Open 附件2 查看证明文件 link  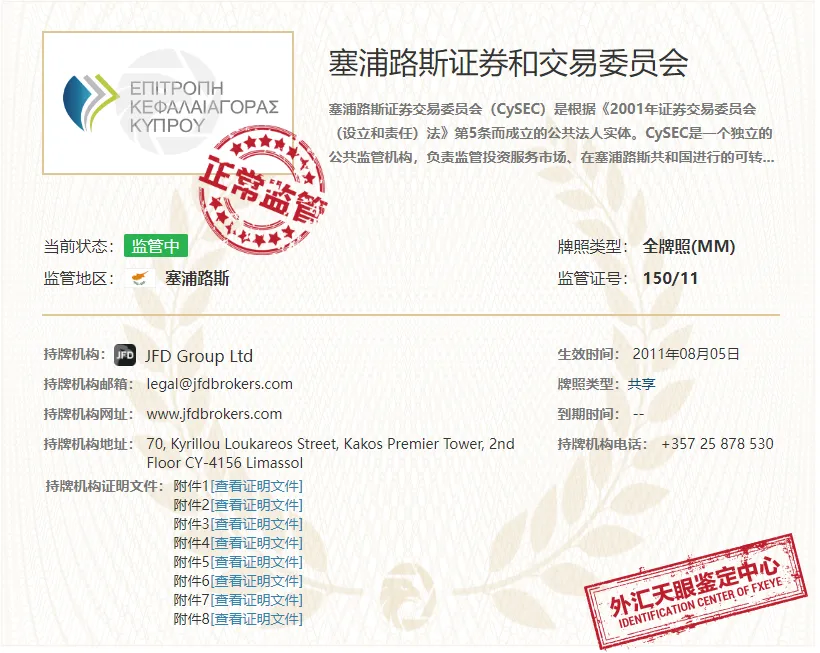click(257, 505)
